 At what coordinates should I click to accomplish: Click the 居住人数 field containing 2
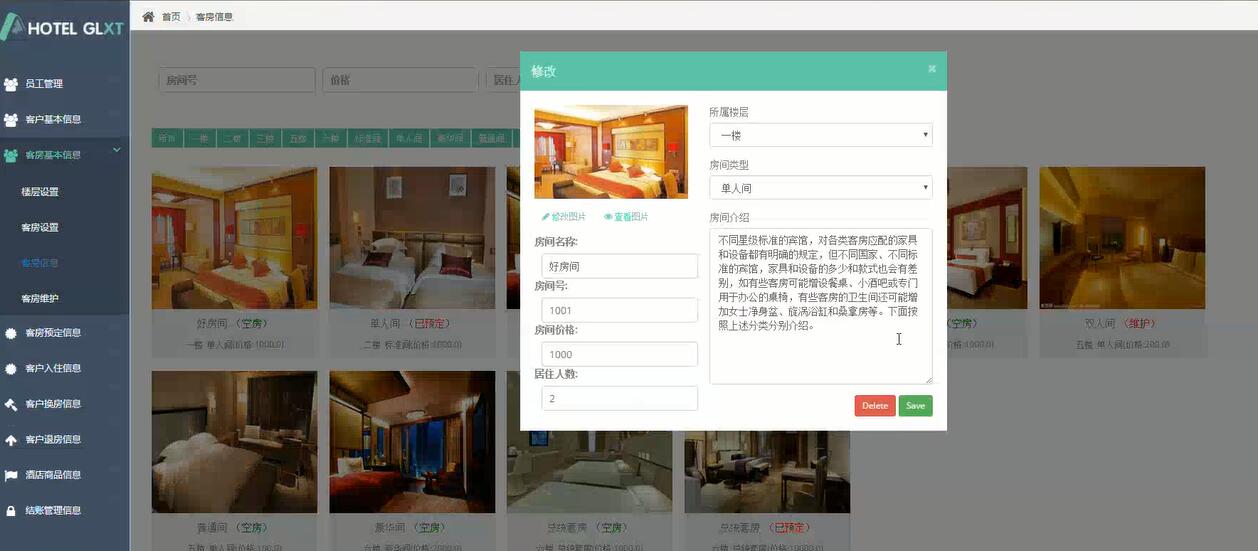point(619,398)
